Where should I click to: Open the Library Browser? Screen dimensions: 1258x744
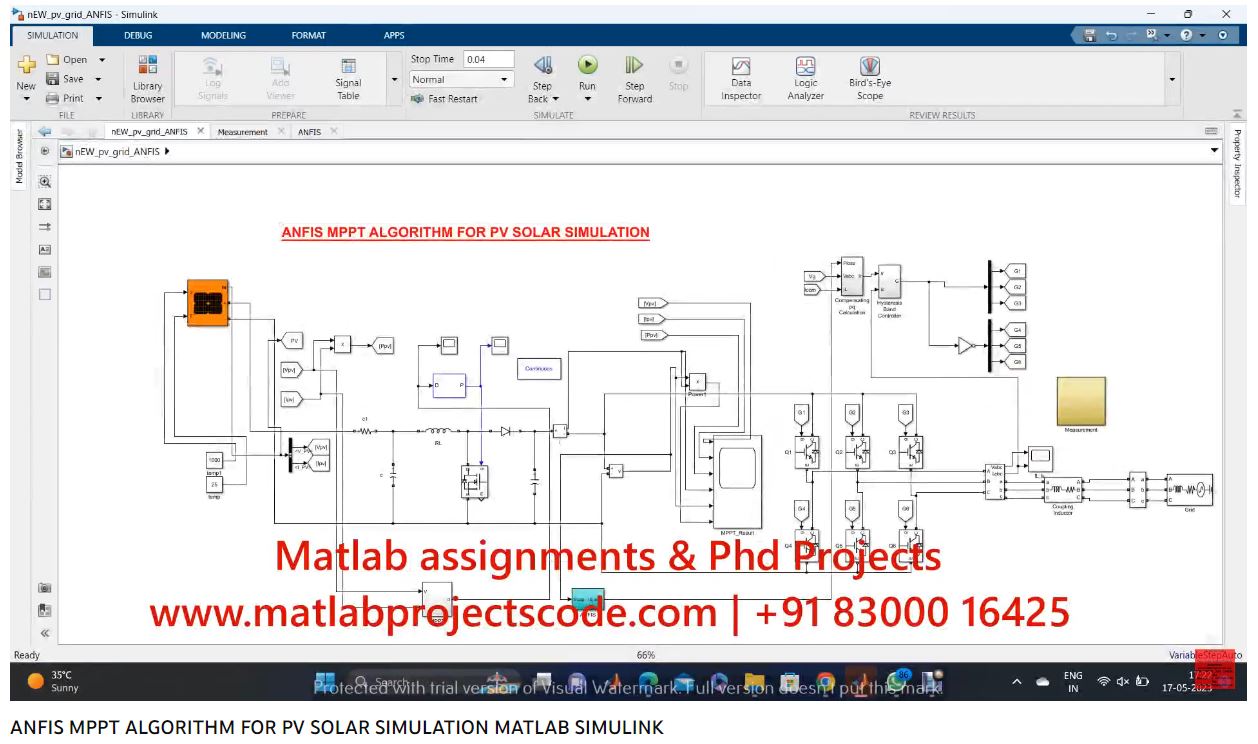tap(147, 78)
